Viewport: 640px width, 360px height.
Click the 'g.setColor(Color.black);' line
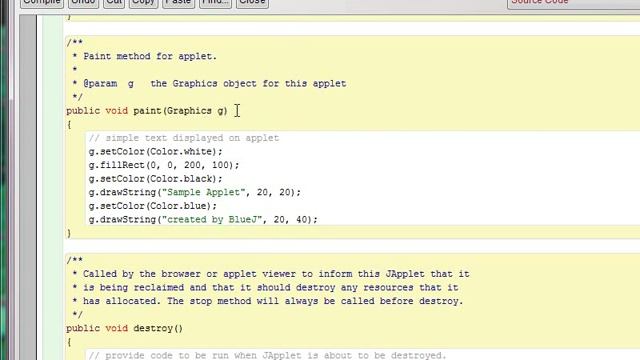pyautogui.click(x=156, y=179)
